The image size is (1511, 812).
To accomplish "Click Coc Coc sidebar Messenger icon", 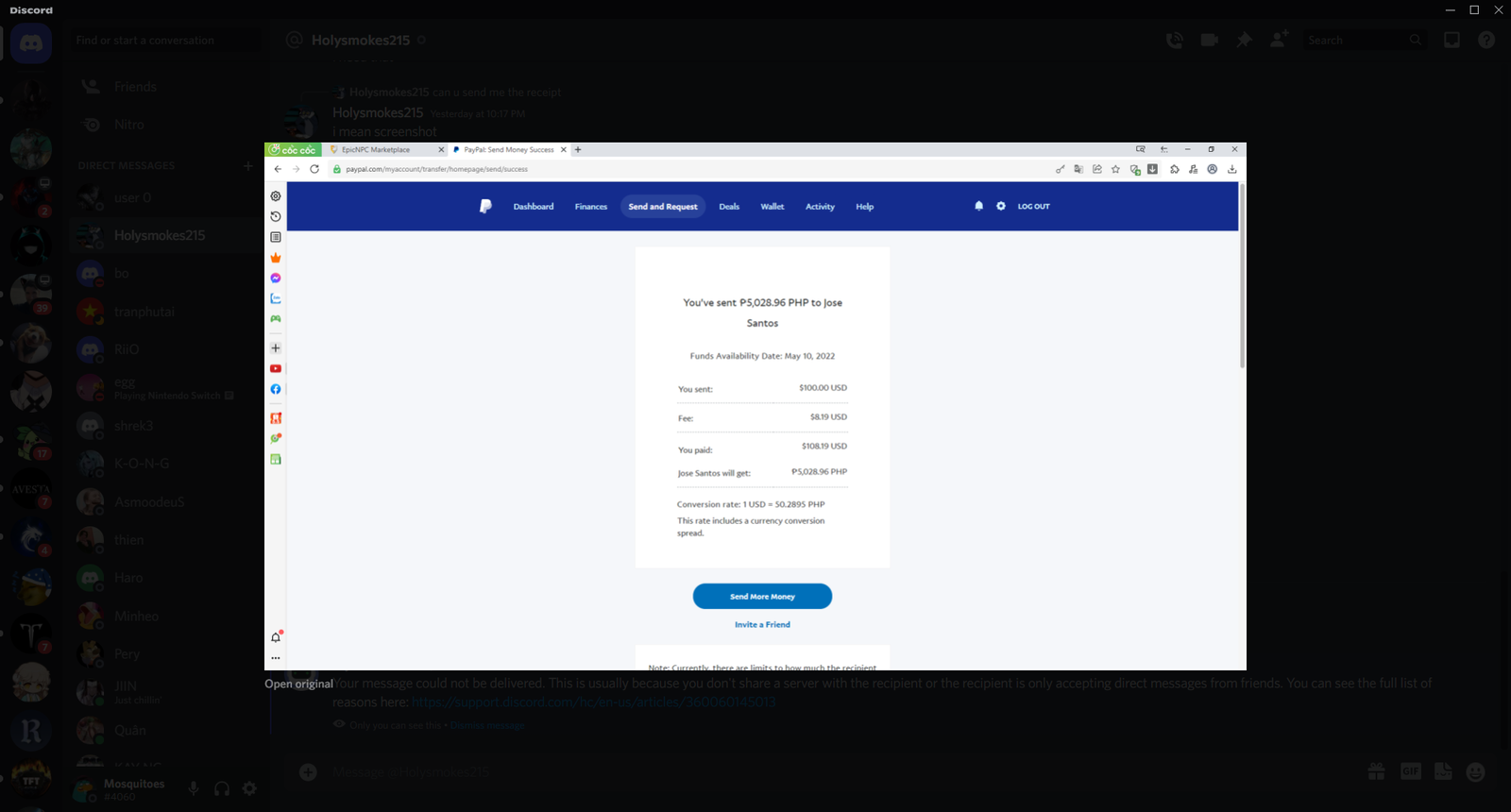I will click(276, 278).
